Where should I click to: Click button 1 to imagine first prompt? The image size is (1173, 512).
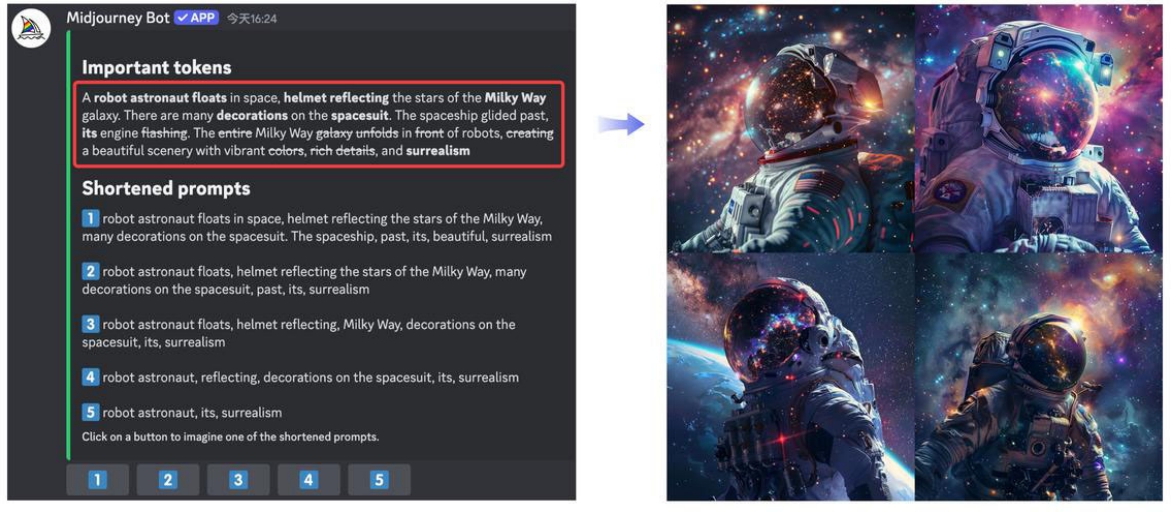tap(97, 480)
